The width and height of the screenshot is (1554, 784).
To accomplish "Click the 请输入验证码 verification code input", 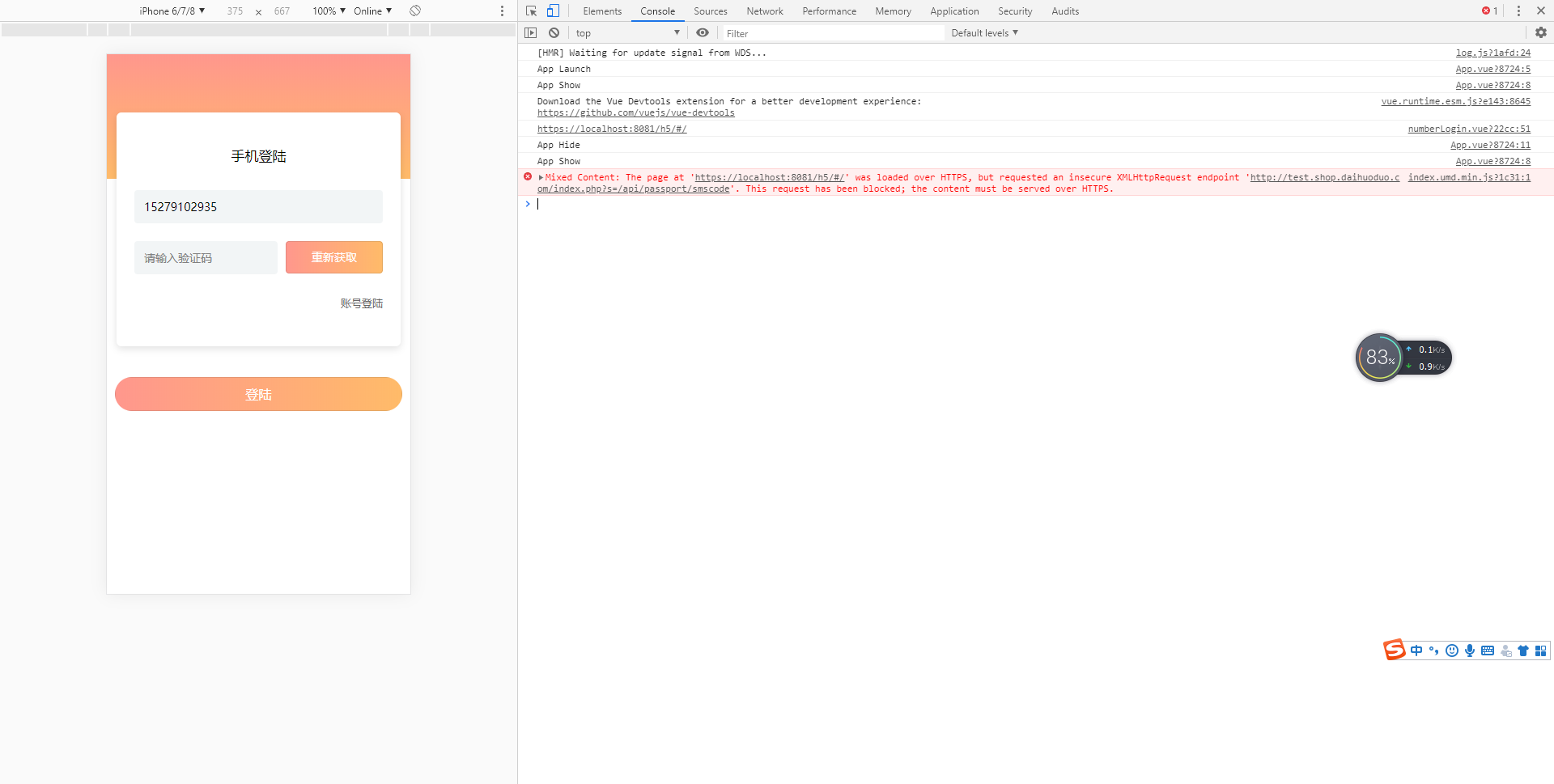I will click(x=205, y=256).
